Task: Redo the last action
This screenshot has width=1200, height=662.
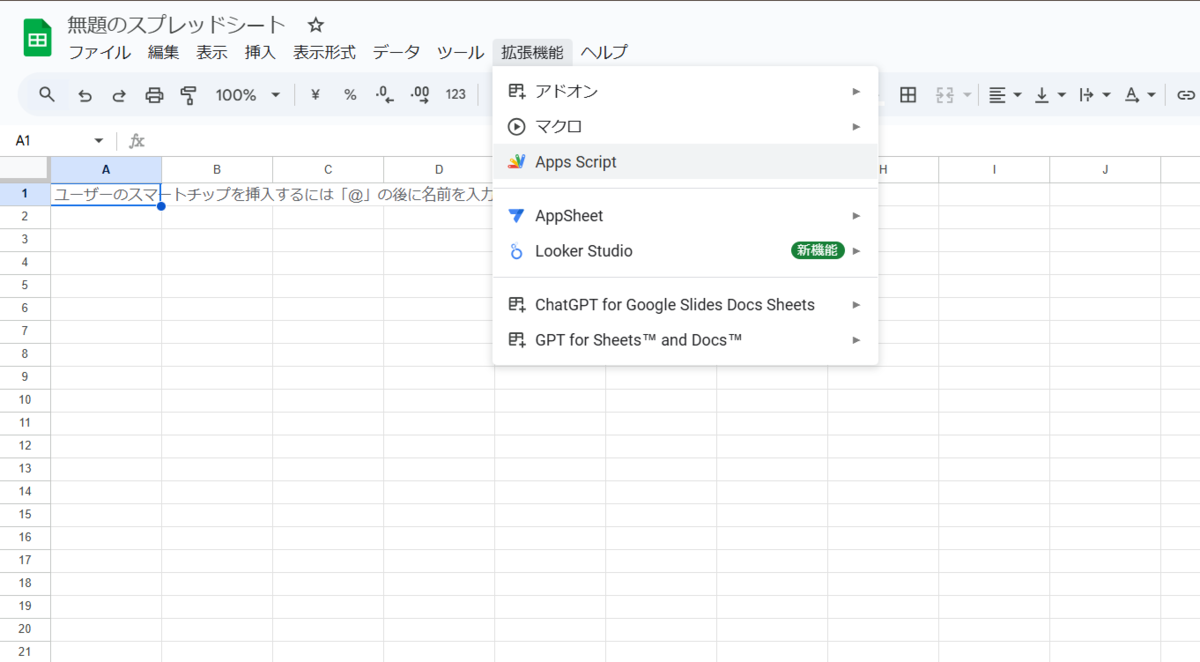Action: 119,95
